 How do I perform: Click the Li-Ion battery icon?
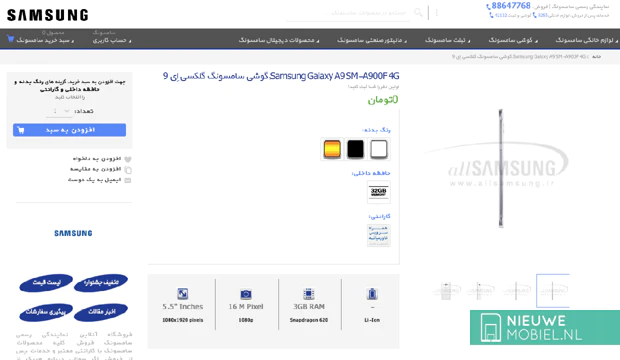(x=372, y=294)
